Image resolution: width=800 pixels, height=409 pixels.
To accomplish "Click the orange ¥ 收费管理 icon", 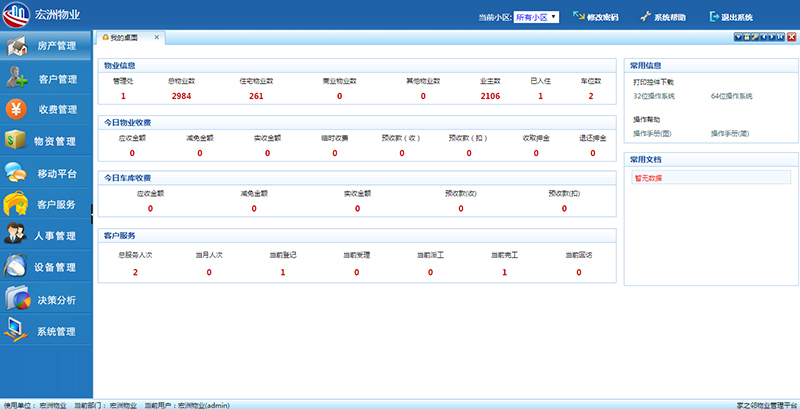I will point(17,109).
